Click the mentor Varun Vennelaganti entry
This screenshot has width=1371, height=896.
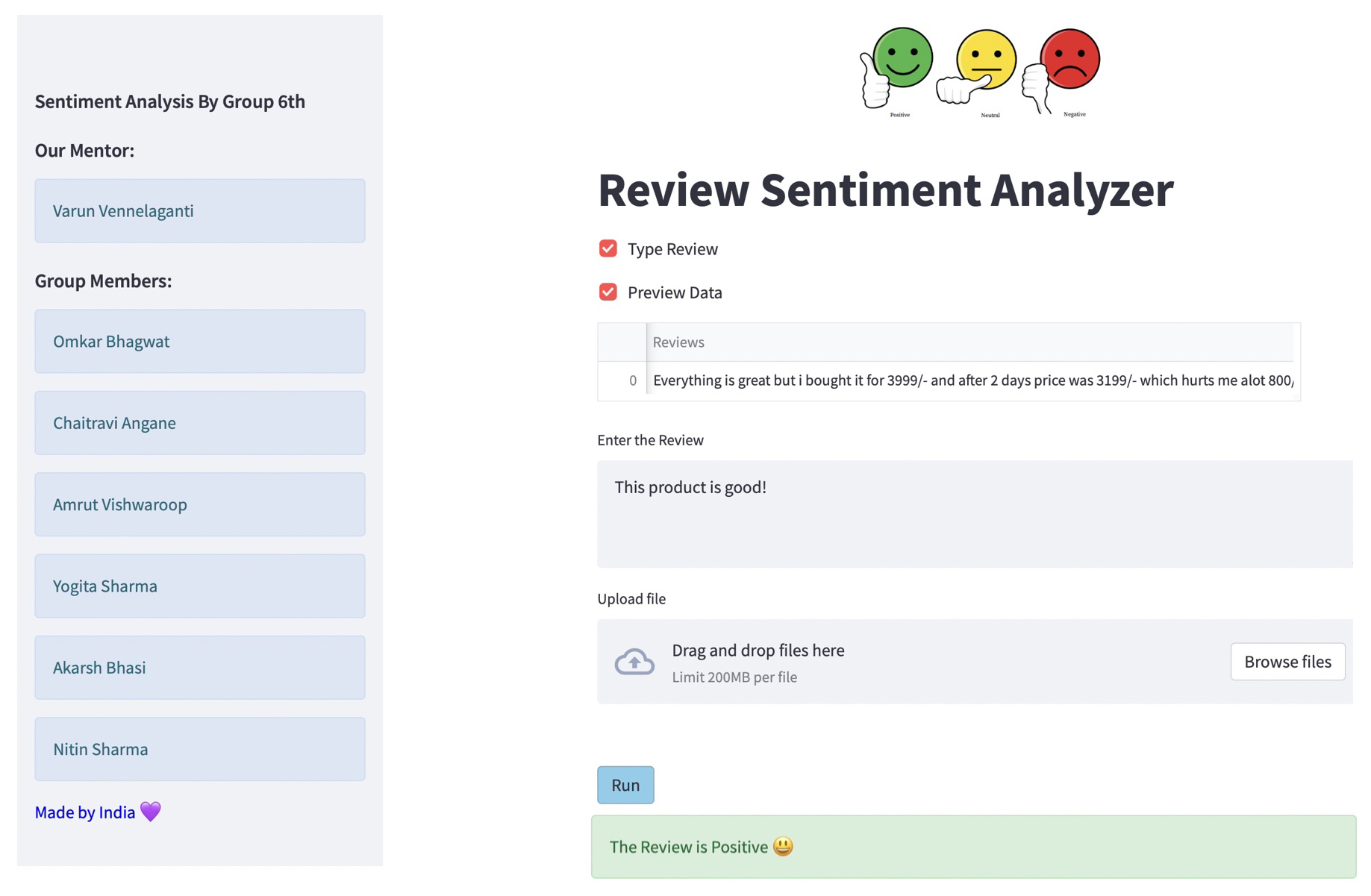click(x=199, y=211)
